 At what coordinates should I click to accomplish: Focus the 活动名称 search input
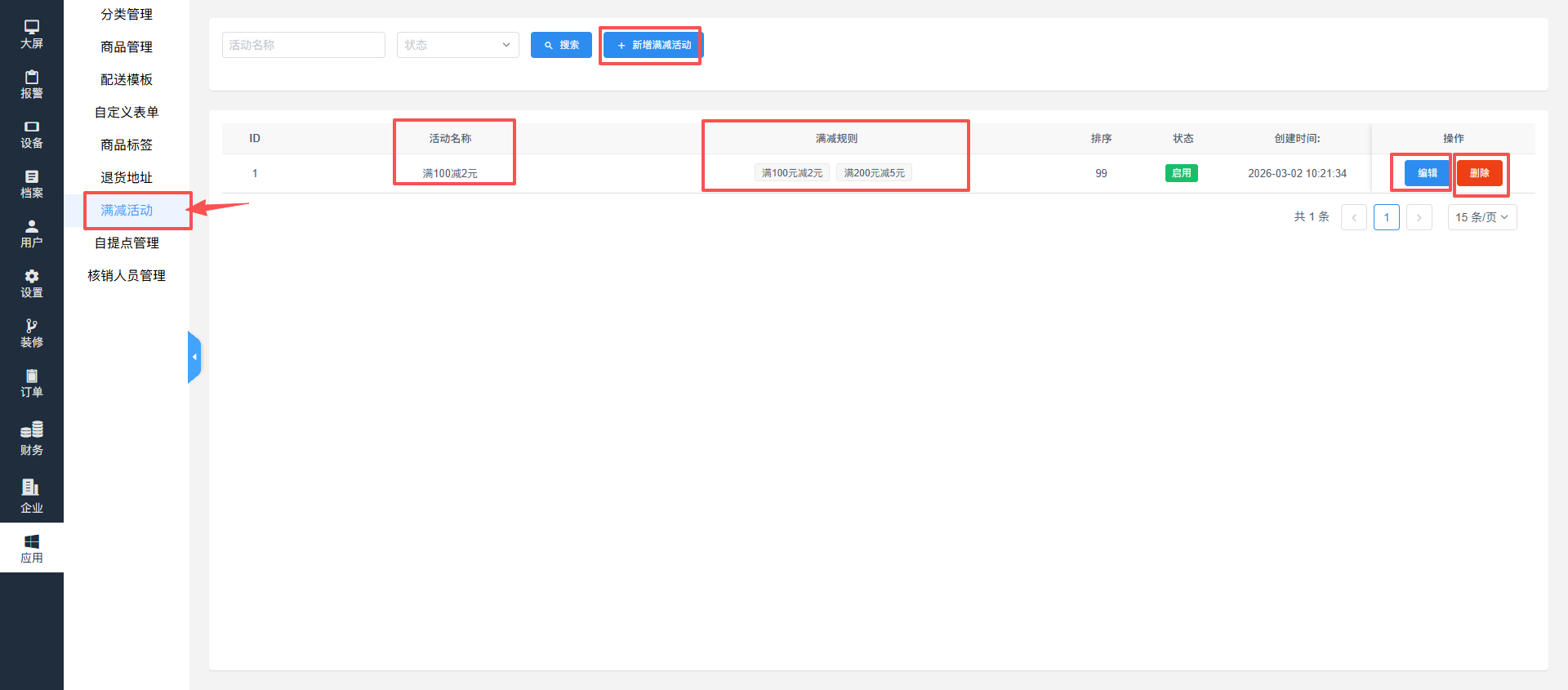coord(304,45)
